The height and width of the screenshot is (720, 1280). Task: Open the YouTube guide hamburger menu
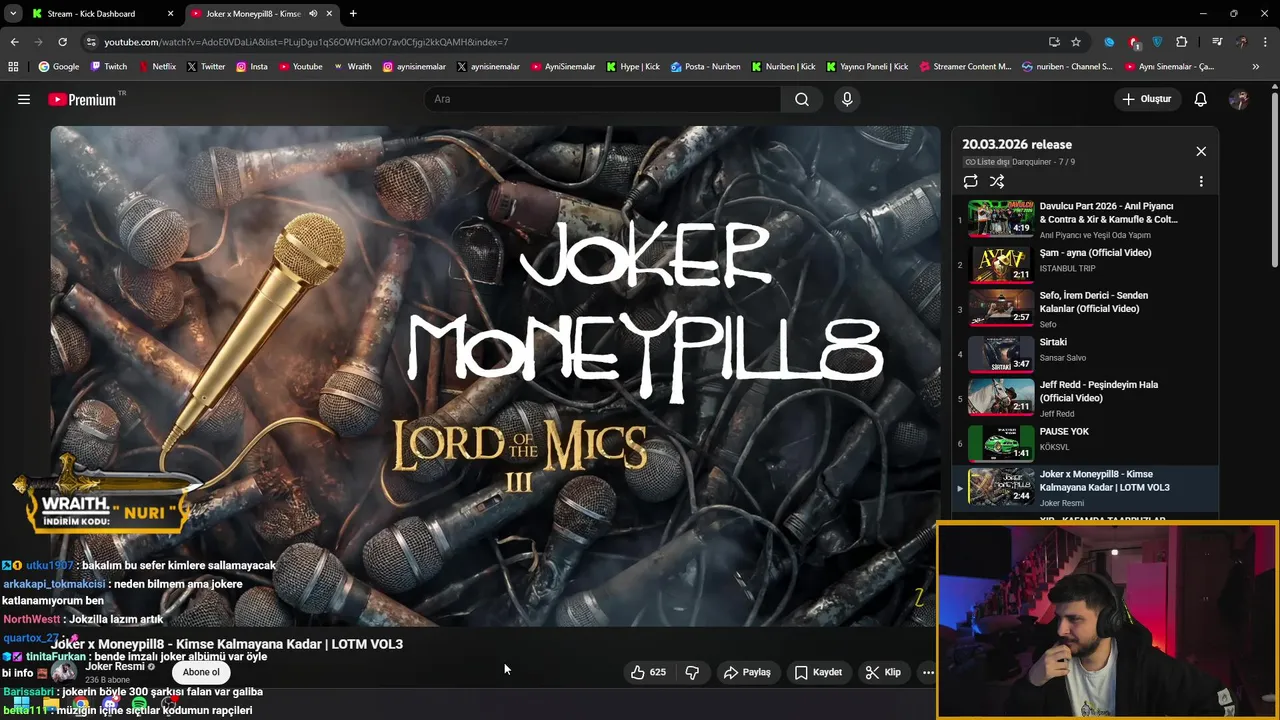24,99
